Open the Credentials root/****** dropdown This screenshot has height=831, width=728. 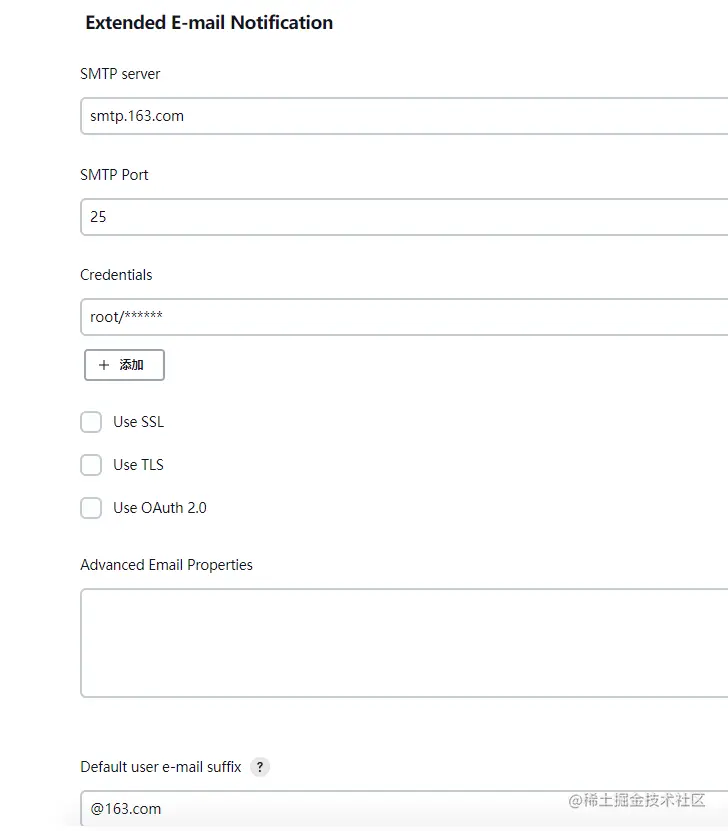(400, 317)
